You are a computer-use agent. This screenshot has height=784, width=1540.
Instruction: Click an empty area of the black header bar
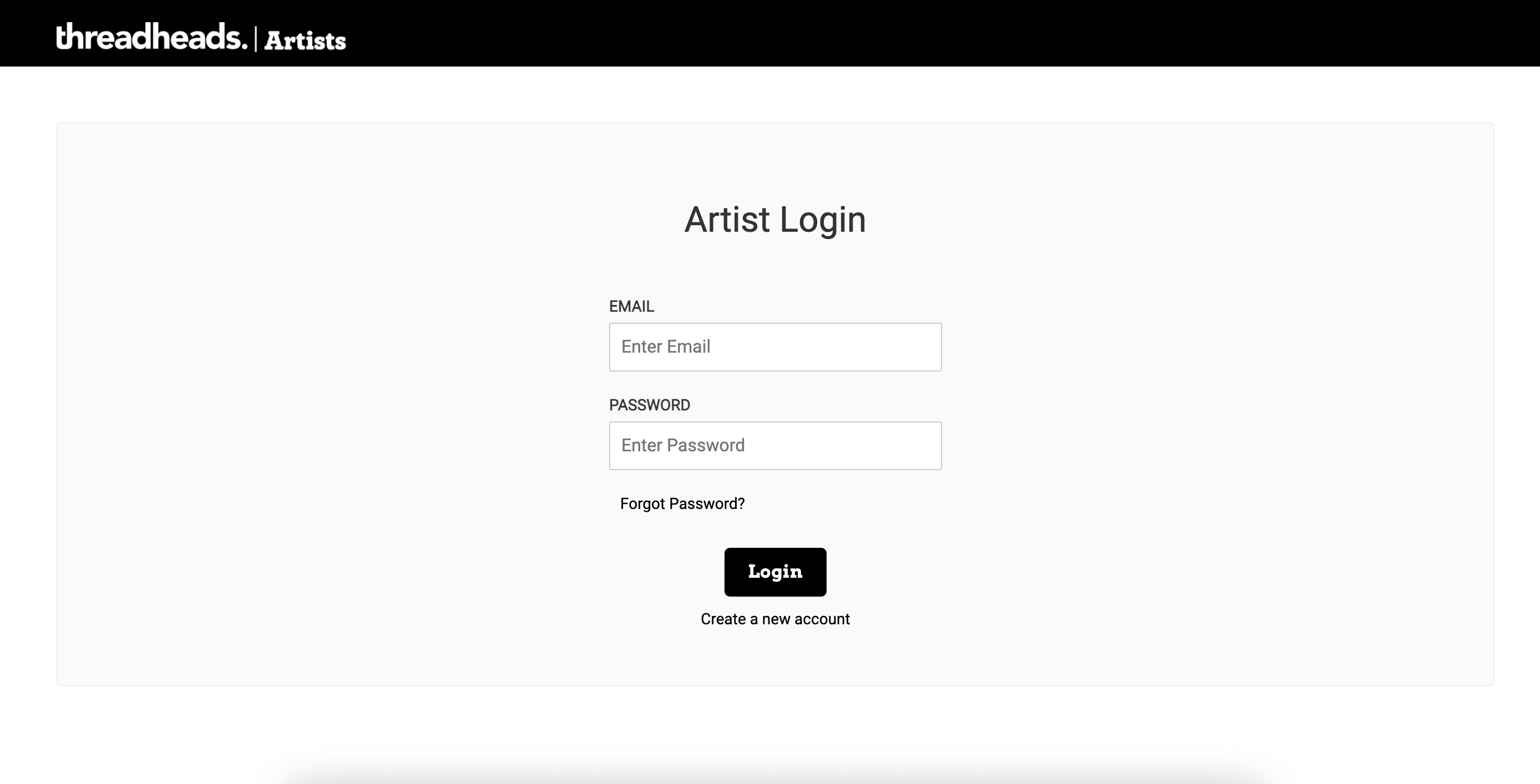(896, 33)
